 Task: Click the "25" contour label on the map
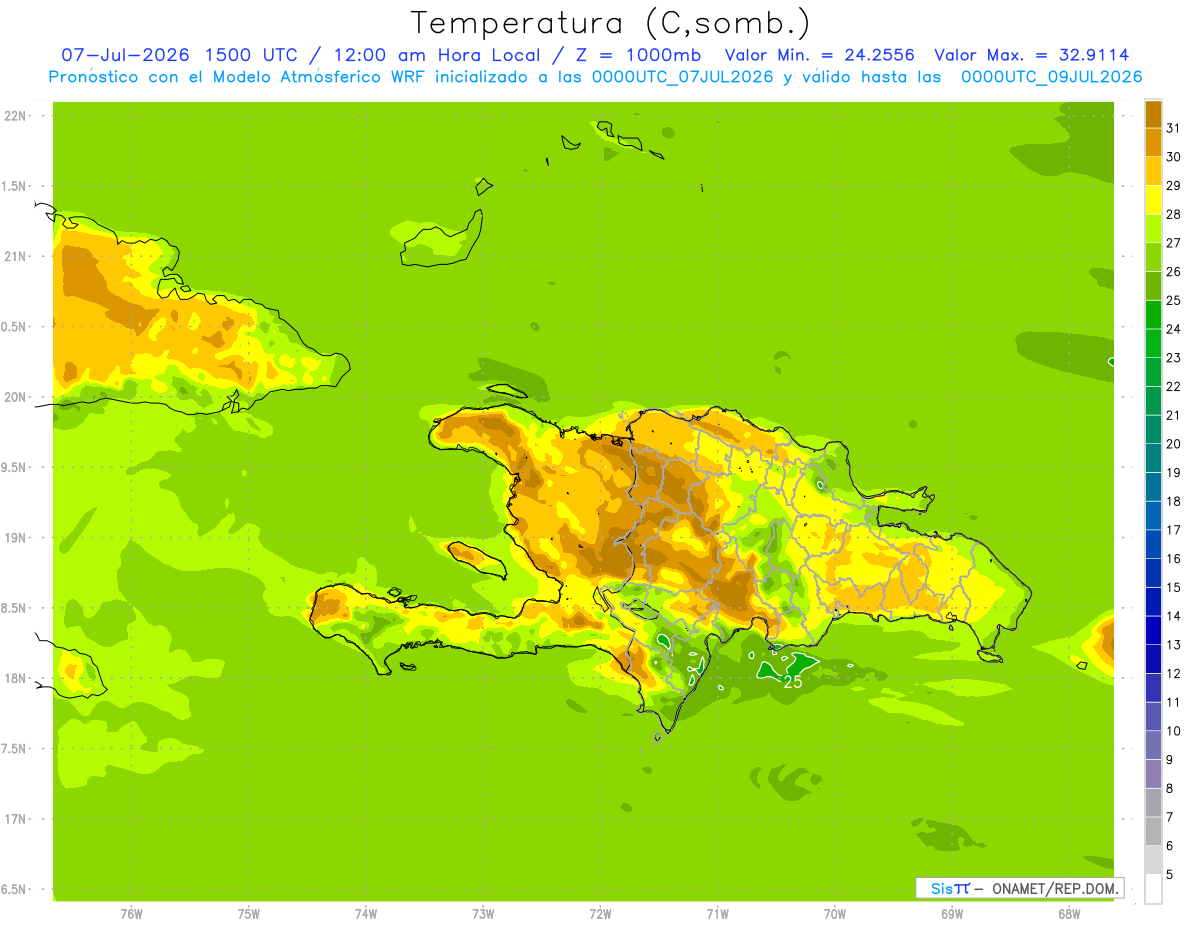[x=792, y=682]
